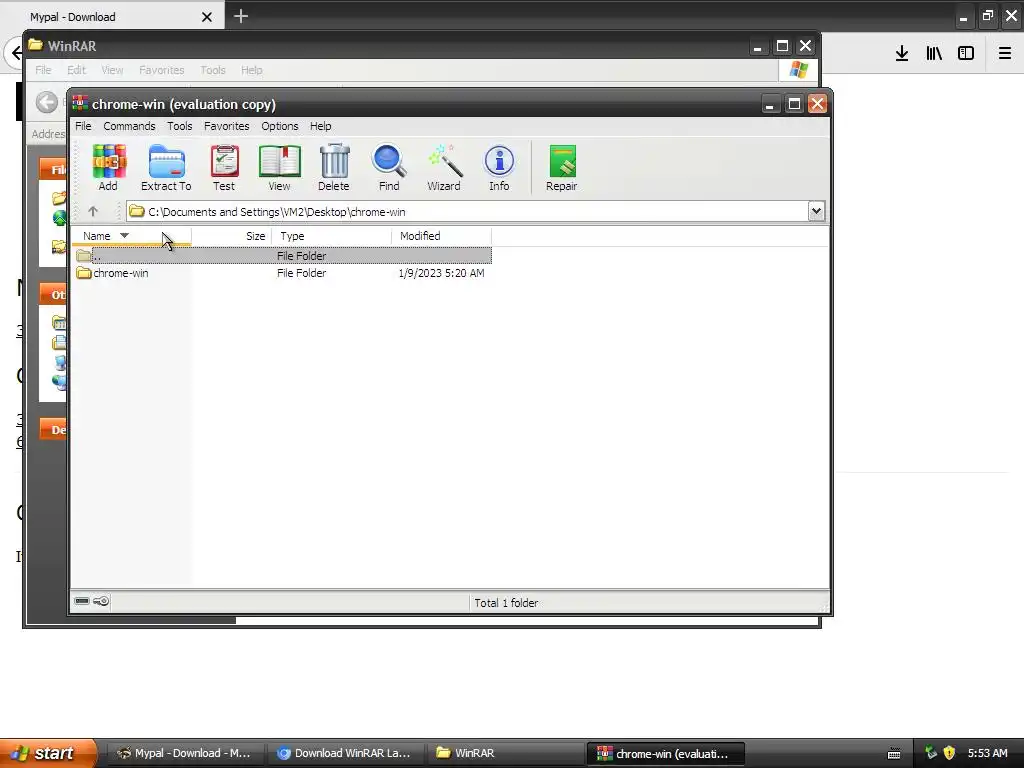Click 'Total 1 folder' status text
Screen dimensions: 1024x768
[x=506, y=603]
